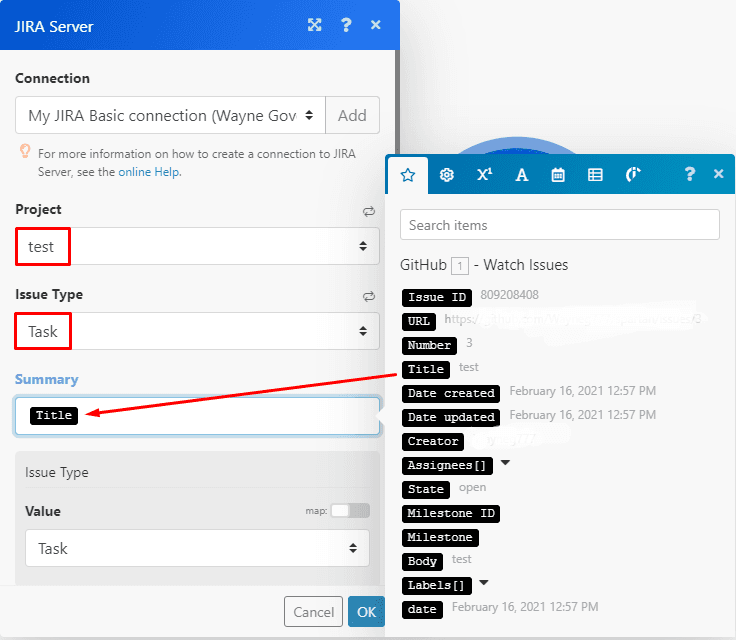Toggle the map switch for Value
The width and height of the screenshot is (736, 640).
350,511
